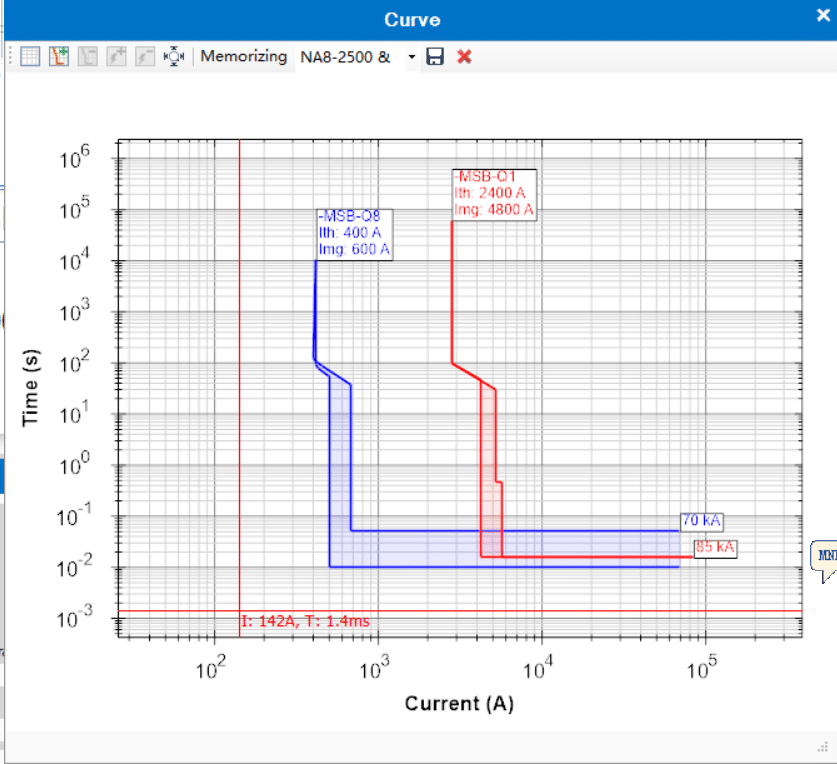Click the add curve icon
This screenshot has height=764, width=837.
tap(59, 56)
